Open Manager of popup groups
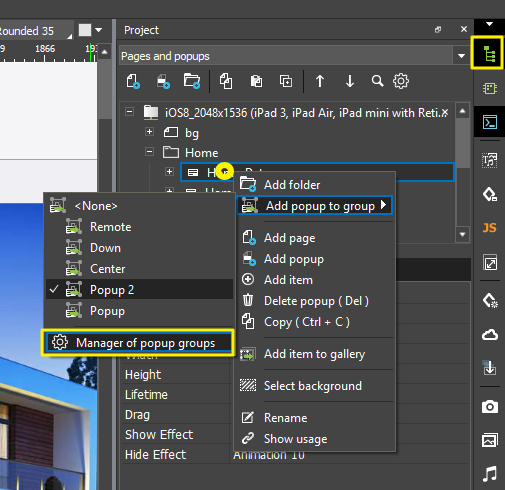The image size is (505, 490). (x=138, y=342)
